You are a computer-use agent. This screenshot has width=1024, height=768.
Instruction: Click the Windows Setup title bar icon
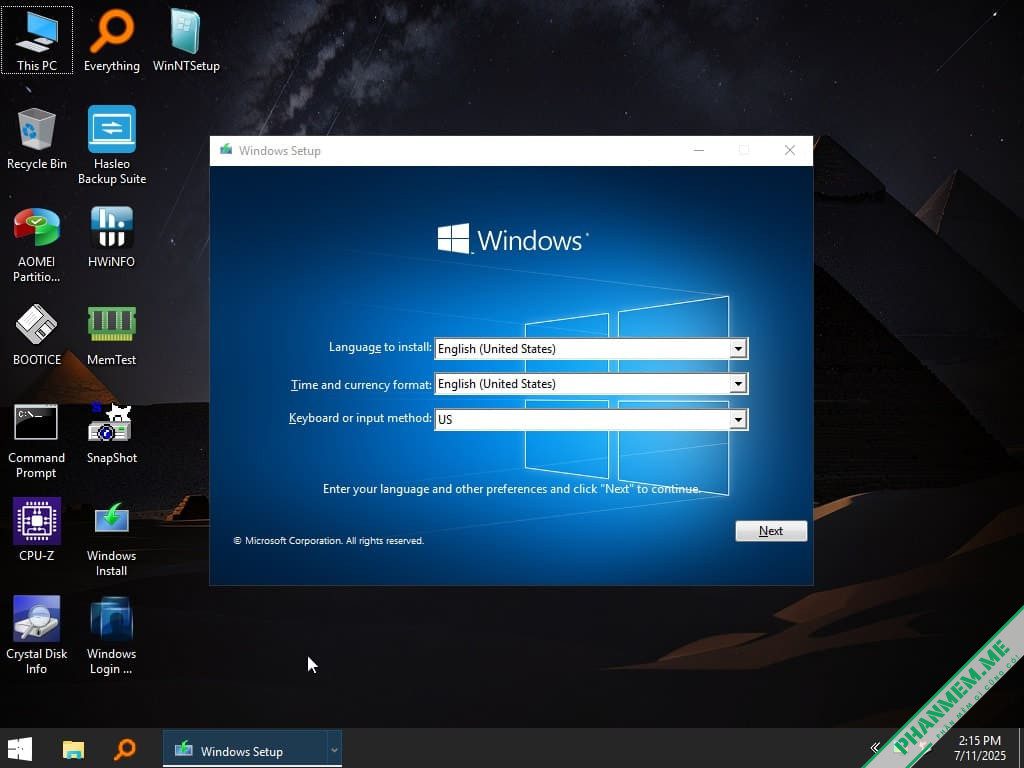click(x=227, y=150)
